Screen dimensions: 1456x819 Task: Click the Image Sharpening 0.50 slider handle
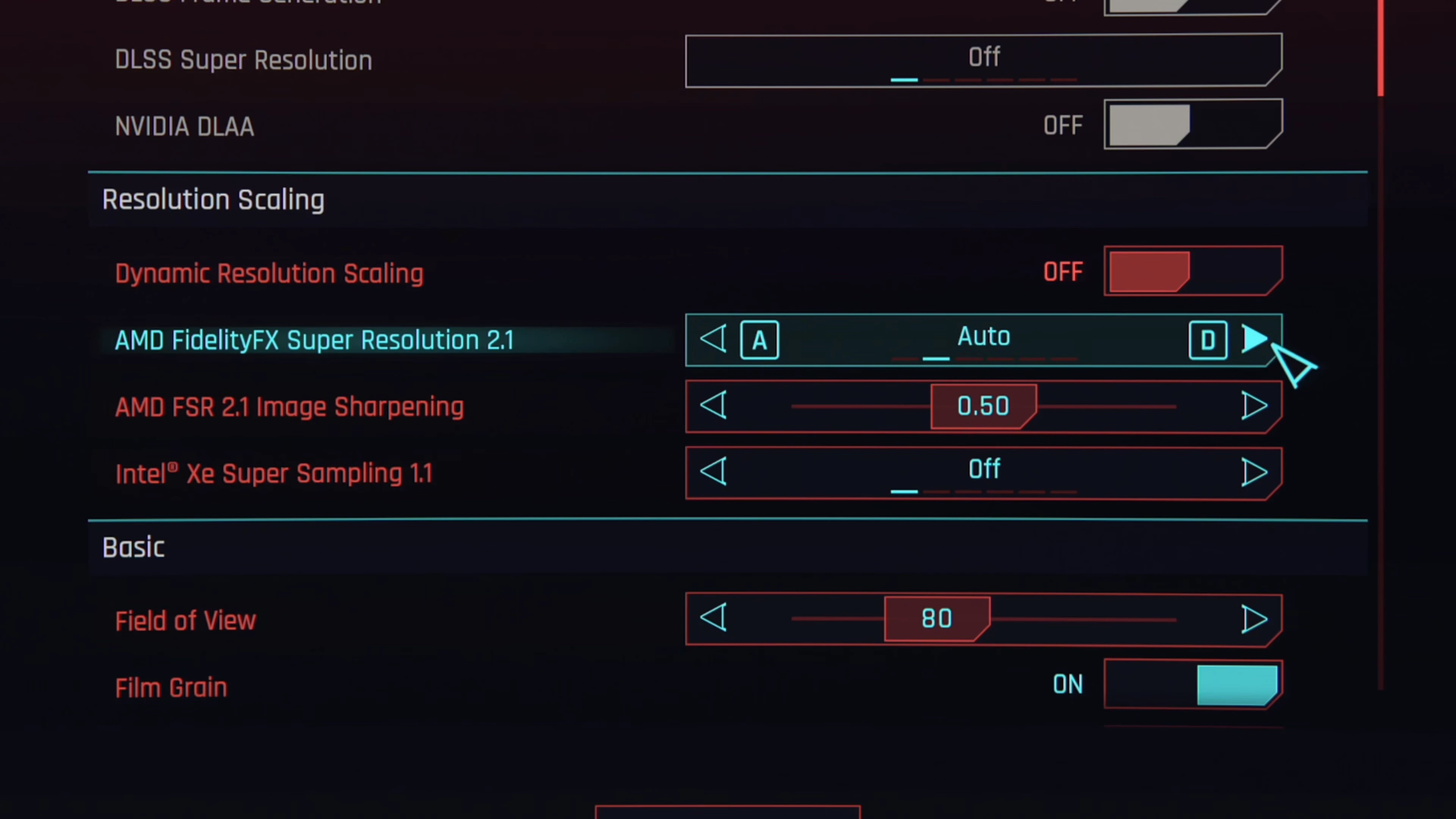(984, 406)
